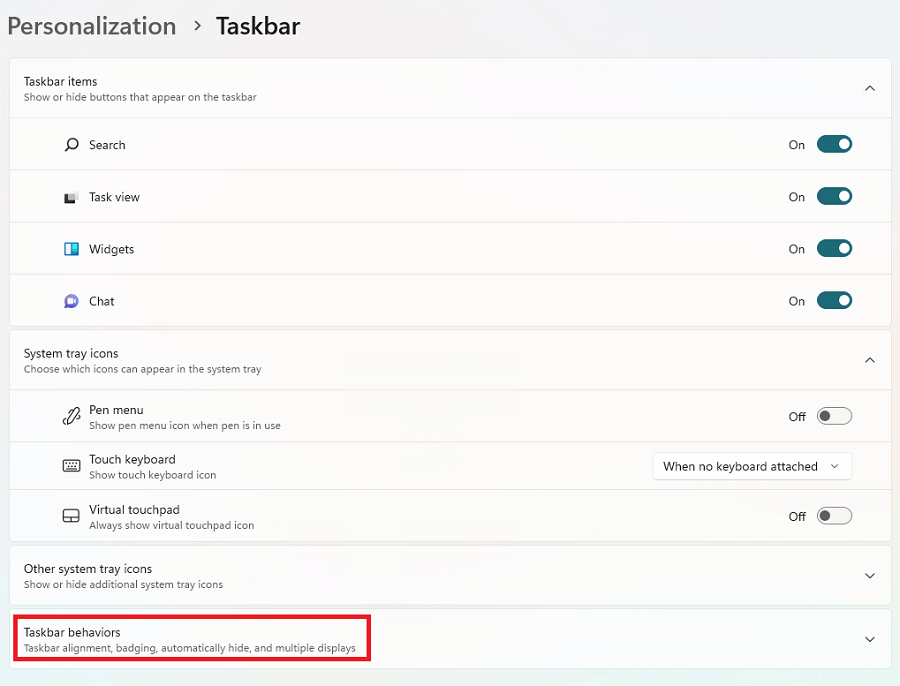Click the Other system tray icons heading

(88, 568)
